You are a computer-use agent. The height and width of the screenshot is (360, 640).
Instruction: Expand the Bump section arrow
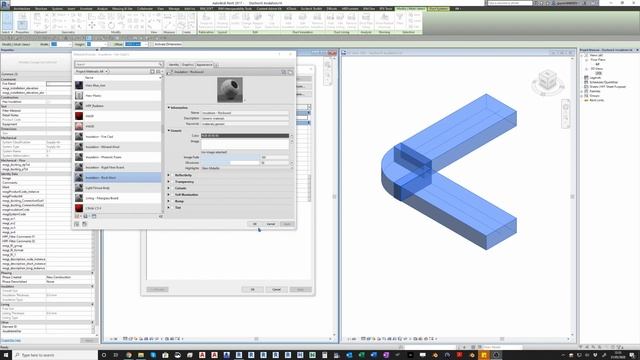(x=169, y=201)
